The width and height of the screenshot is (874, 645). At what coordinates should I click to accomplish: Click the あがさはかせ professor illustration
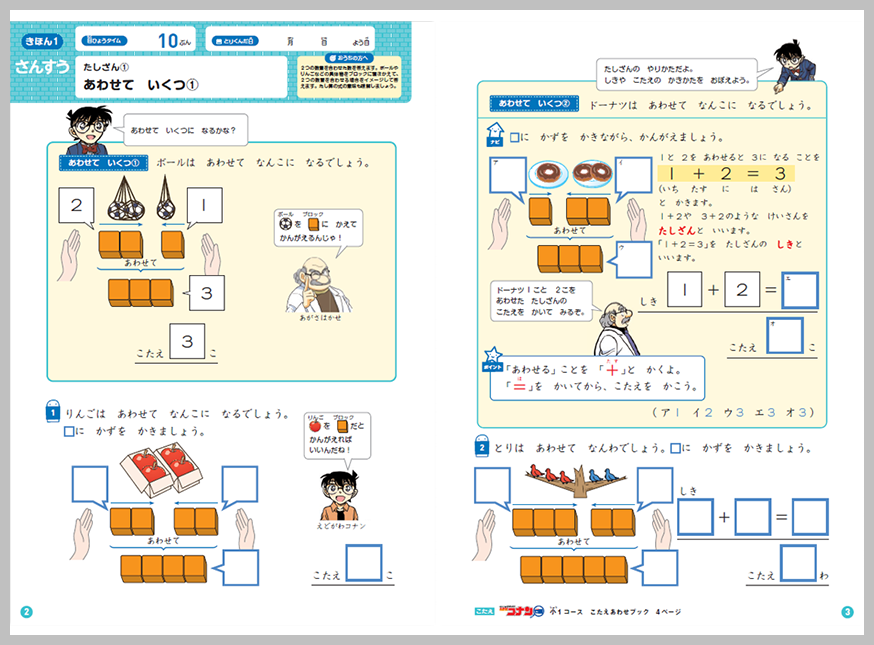[x=318, y=285]
